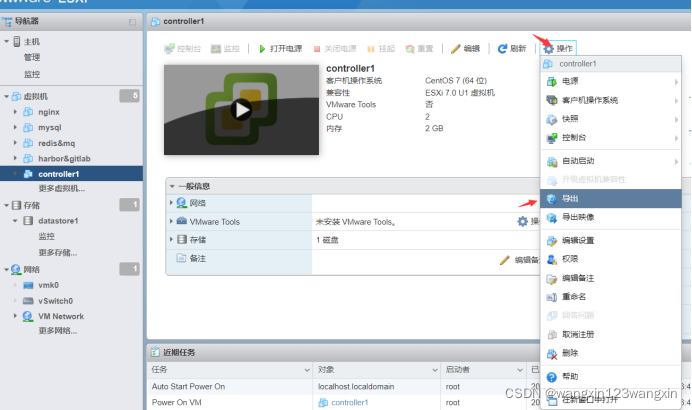Click the controller1 link in recent tasks
This screenshot has width=692, height=410.
(350, 402)
